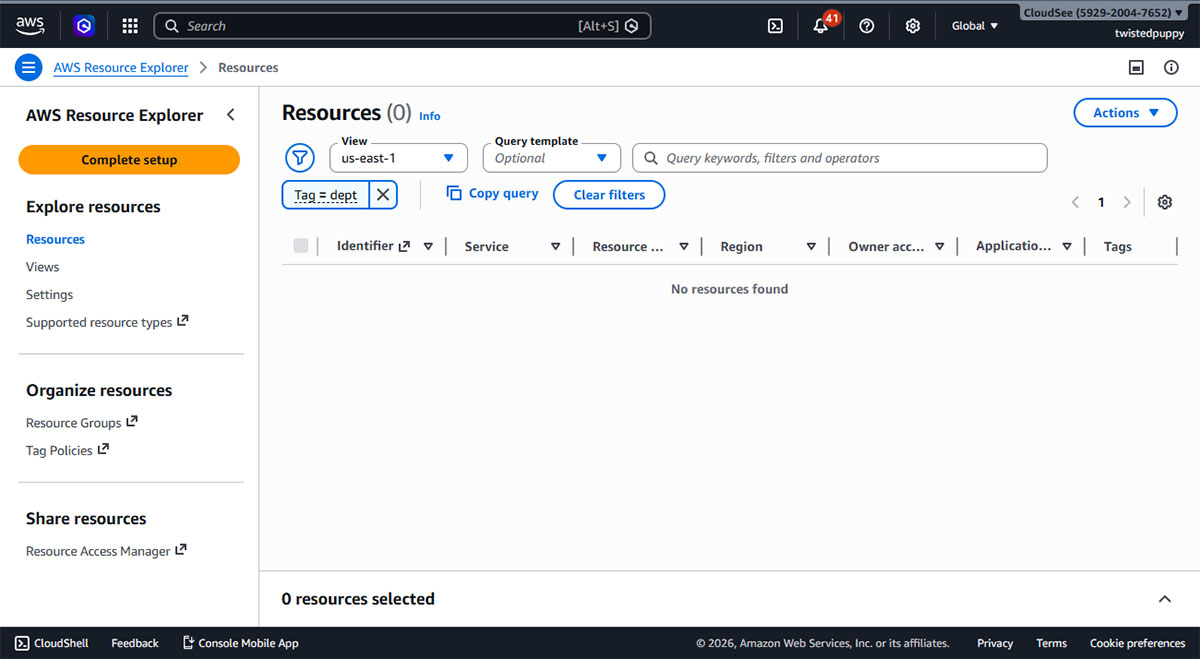Image resolution: width=1200 pixels, height=659 pixels.
Task: Open the Resource column sort menu
Action: (684, 247)
